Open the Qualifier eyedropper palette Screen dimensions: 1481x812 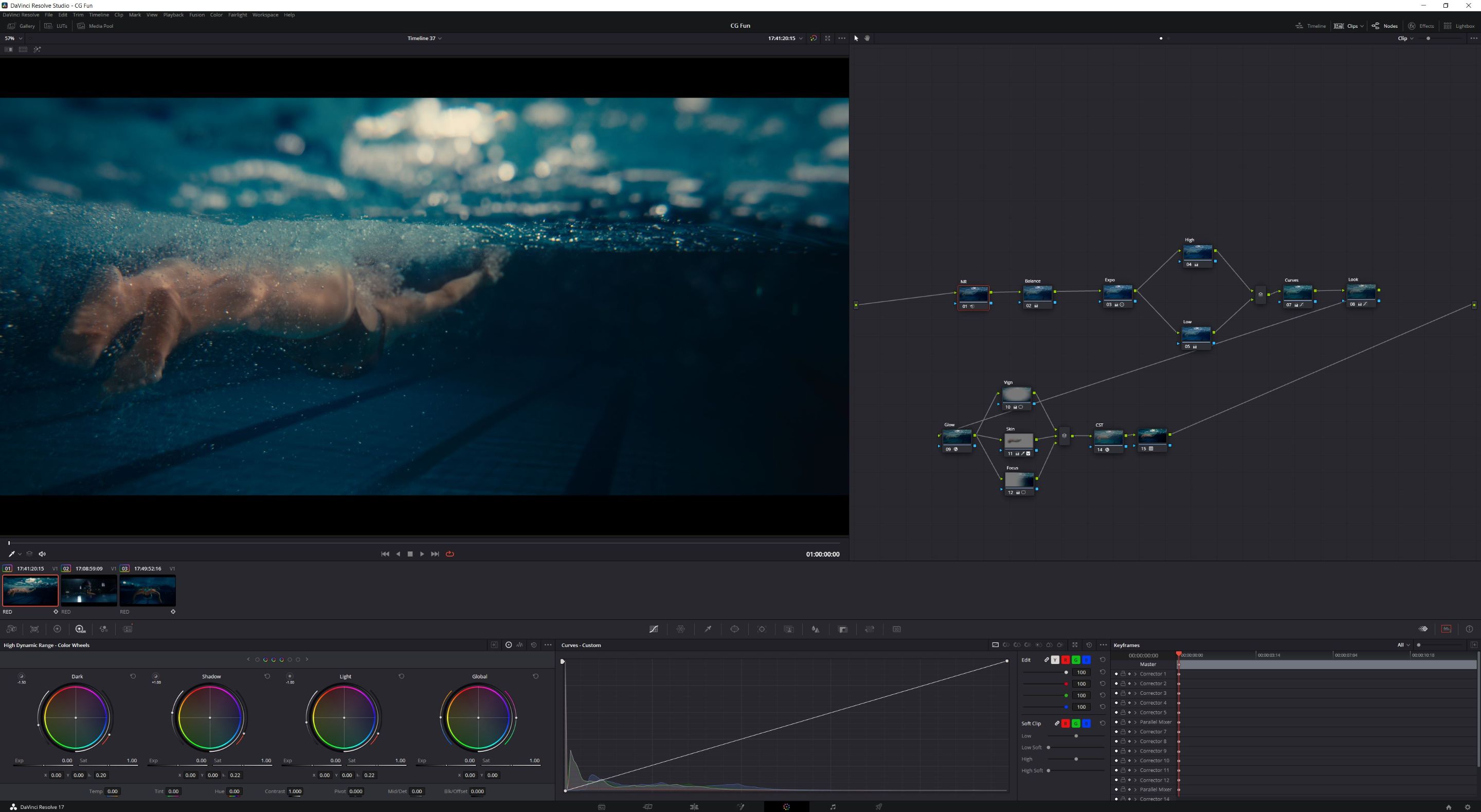tap(708, 629)
